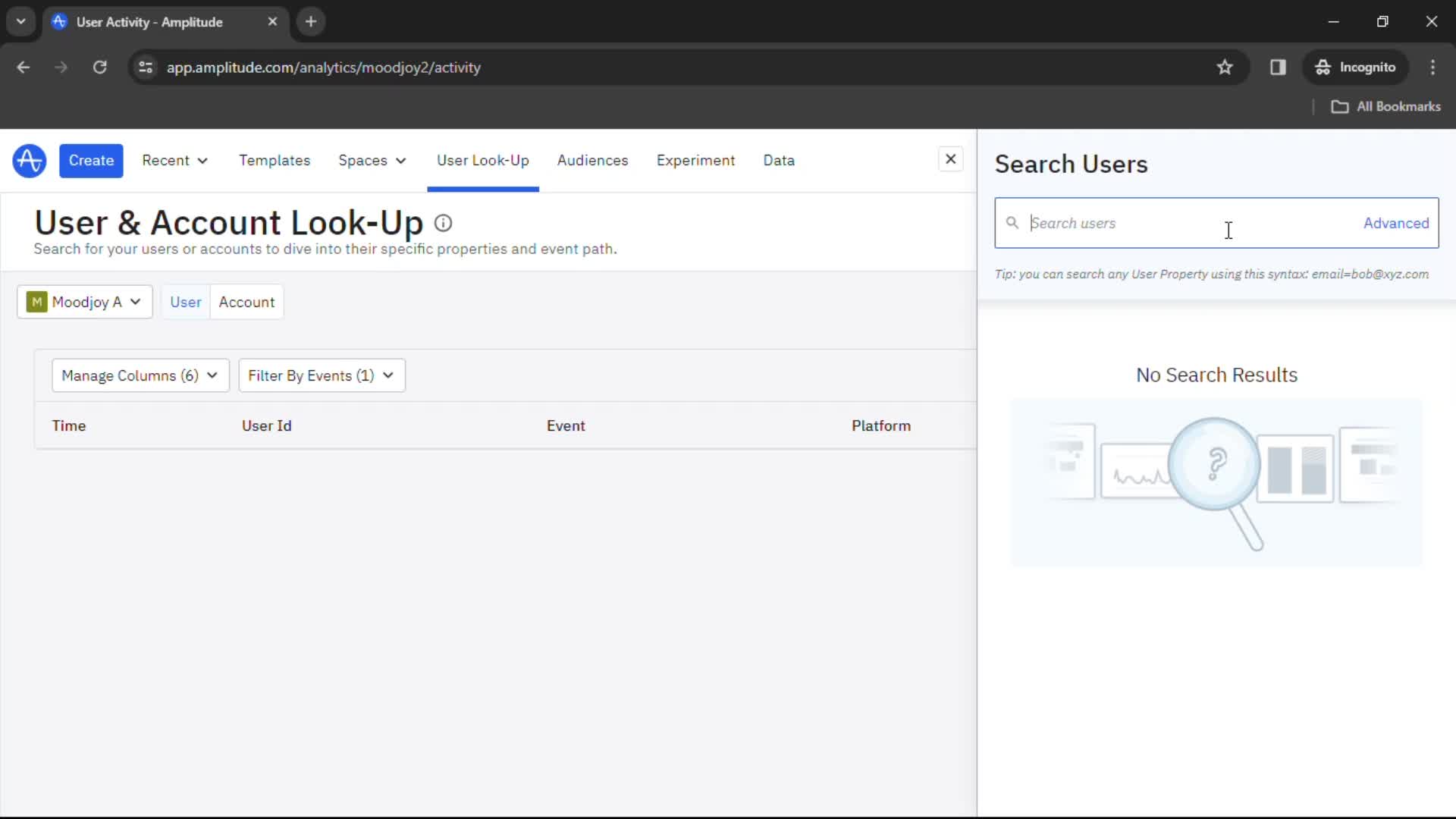Screen dimensions: 1456x819
Task: Expand the Recent menu
Action: [175, 161]
